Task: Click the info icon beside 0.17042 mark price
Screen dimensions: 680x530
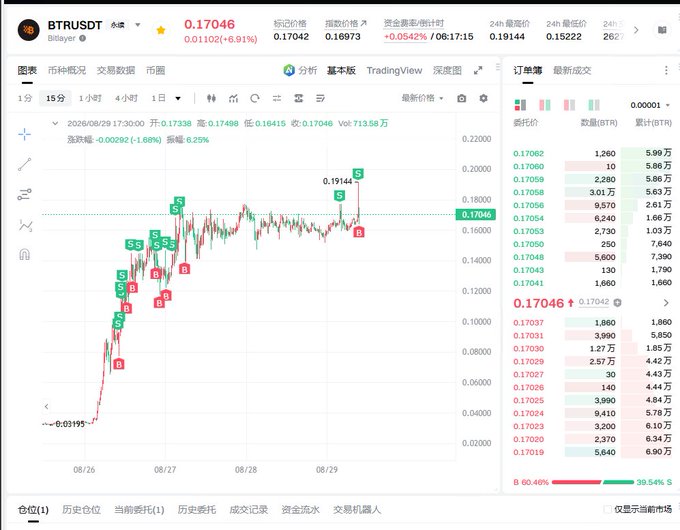Action: pyautogui.click(x=618, y=303)
